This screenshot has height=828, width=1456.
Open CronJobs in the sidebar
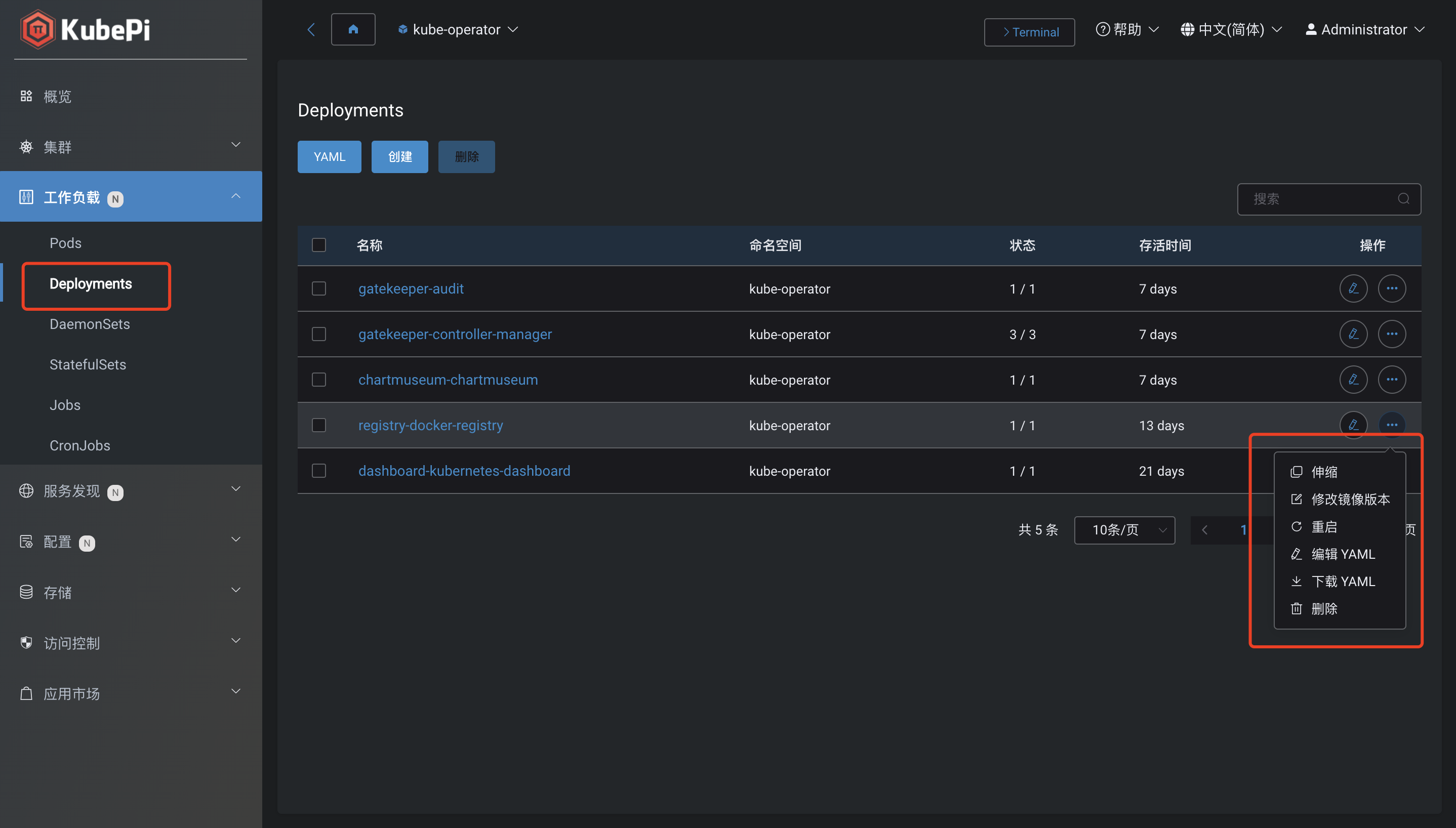tap(79, 445)
